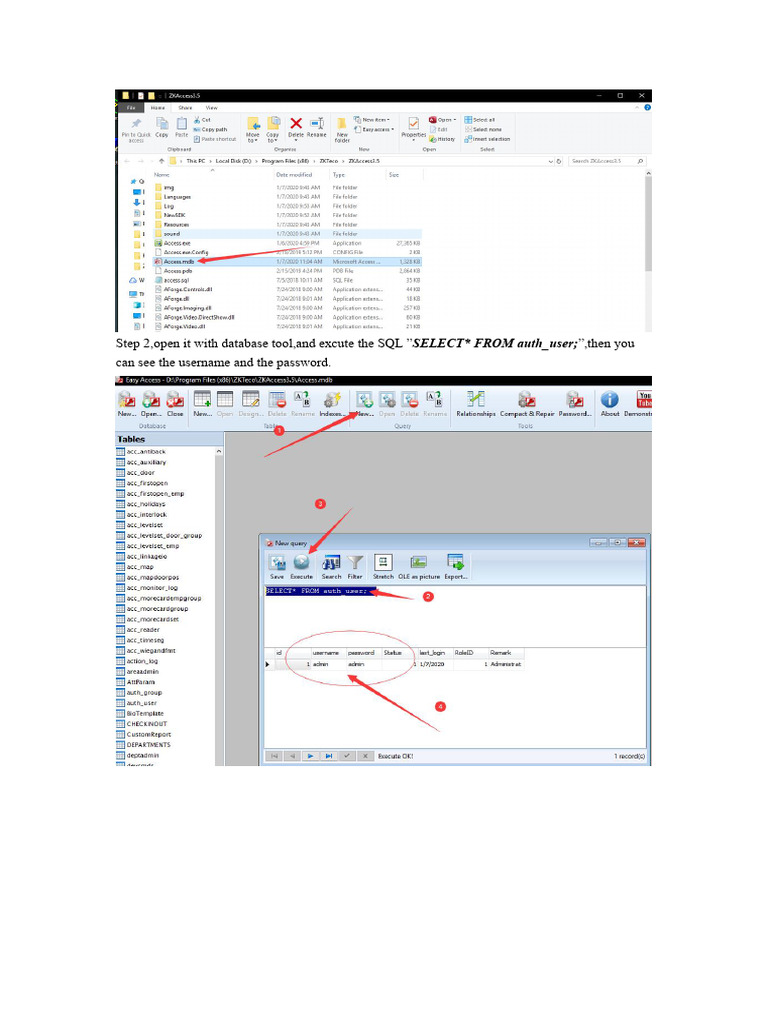This screenshot has height=1024, width=768.
Task: Click the Search ZKAccess3.5 box
Action: pos(607,161)
